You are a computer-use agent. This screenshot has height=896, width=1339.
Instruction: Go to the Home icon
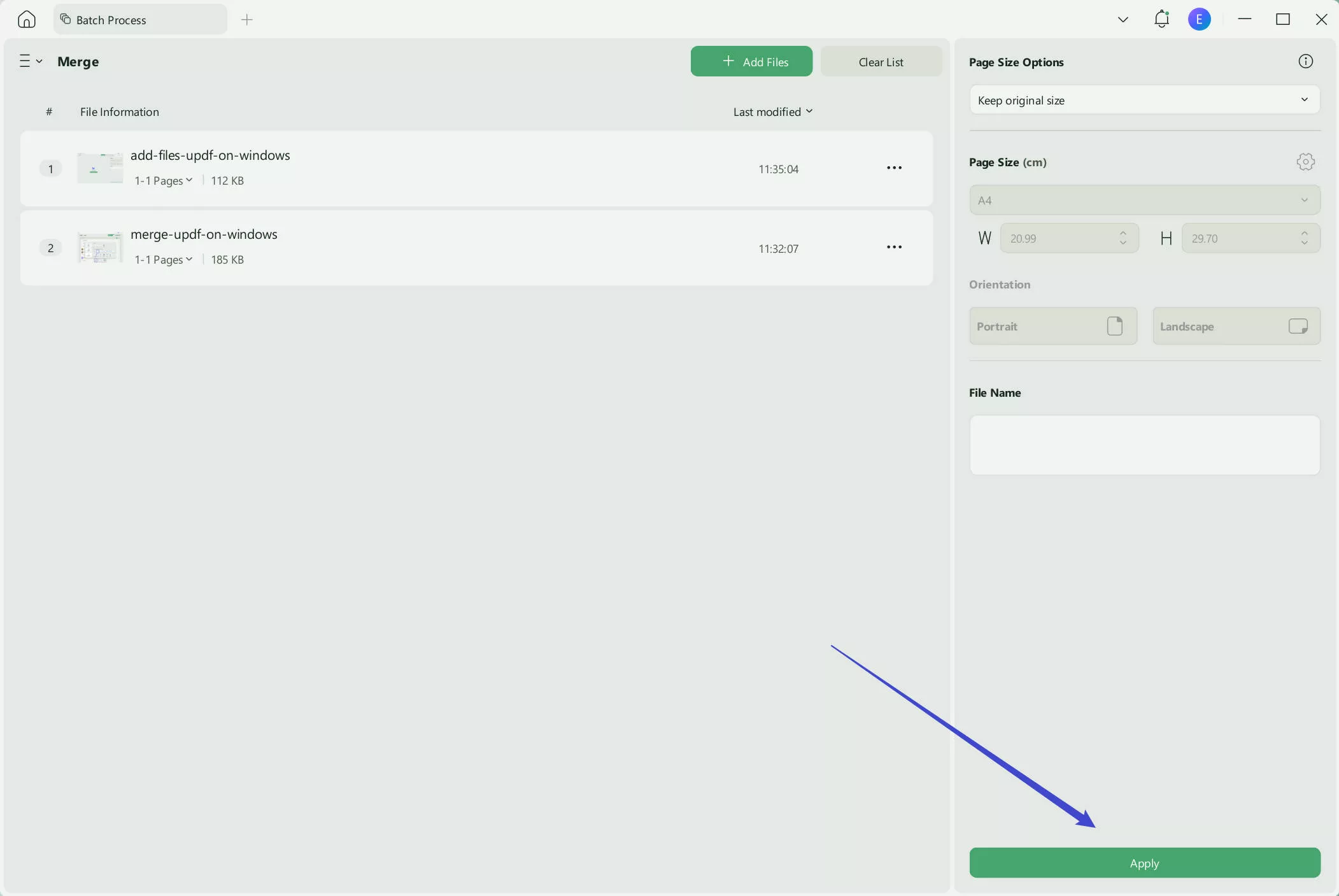26,20
